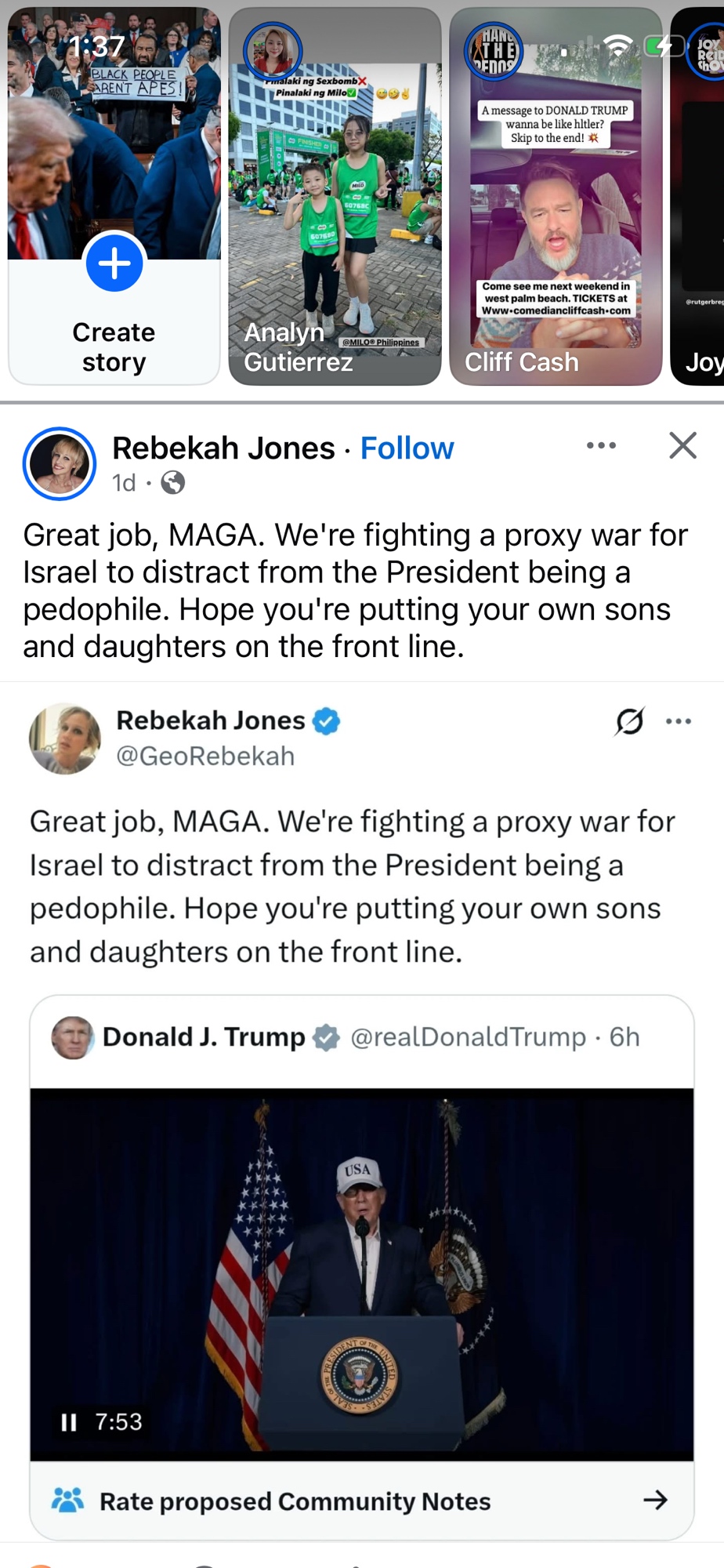Open the embedded tweet's three-dot menu
Viewport: 724px width, 1568px height.
(x=679, y=721)
